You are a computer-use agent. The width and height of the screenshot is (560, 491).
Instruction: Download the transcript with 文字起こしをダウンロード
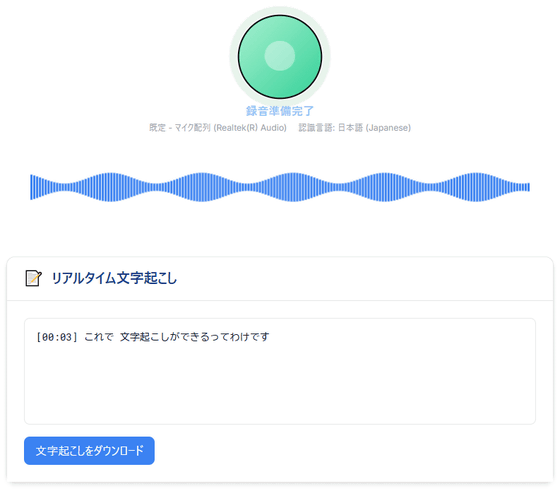point(89,451)
